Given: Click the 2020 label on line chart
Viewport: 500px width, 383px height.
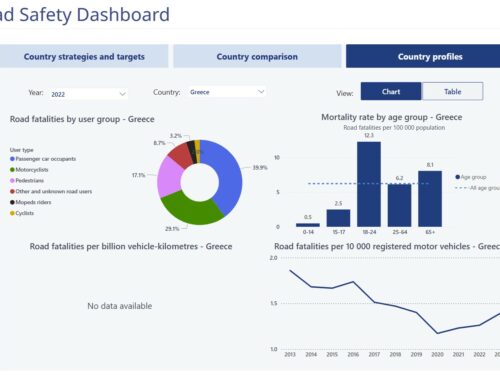Looking at the screenshot, I should pyautogui.click(x=437, y=354).
